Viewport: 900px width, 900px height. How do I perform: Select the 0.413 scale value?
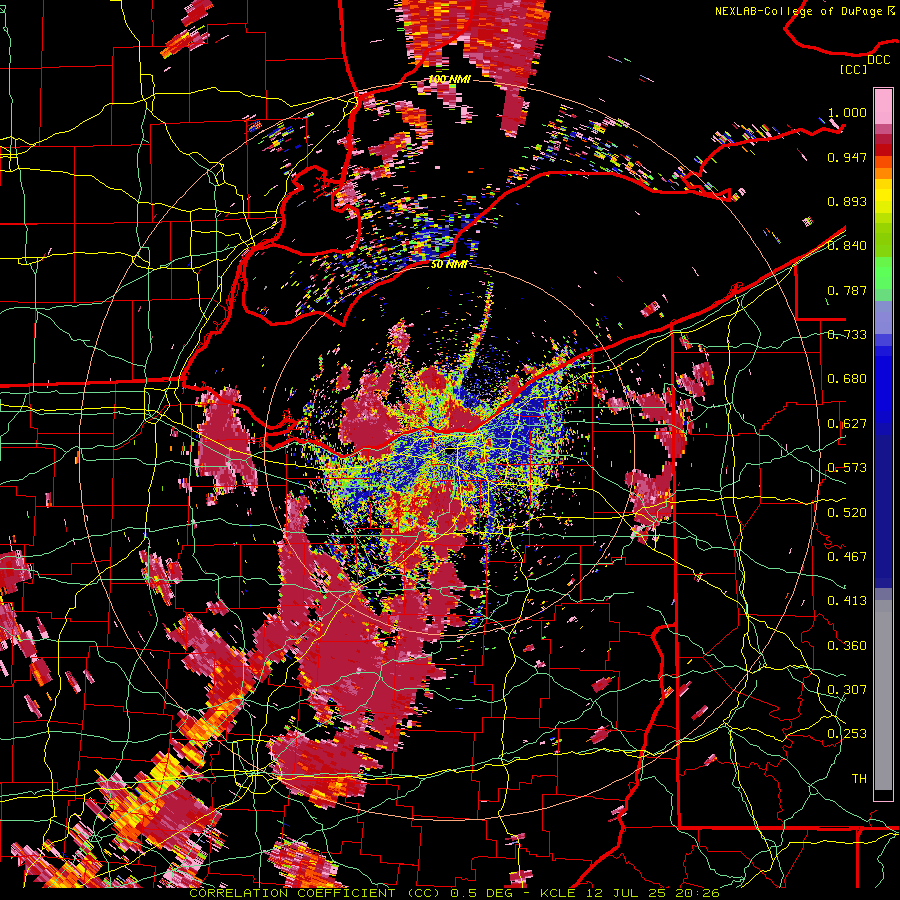(847, 601)
